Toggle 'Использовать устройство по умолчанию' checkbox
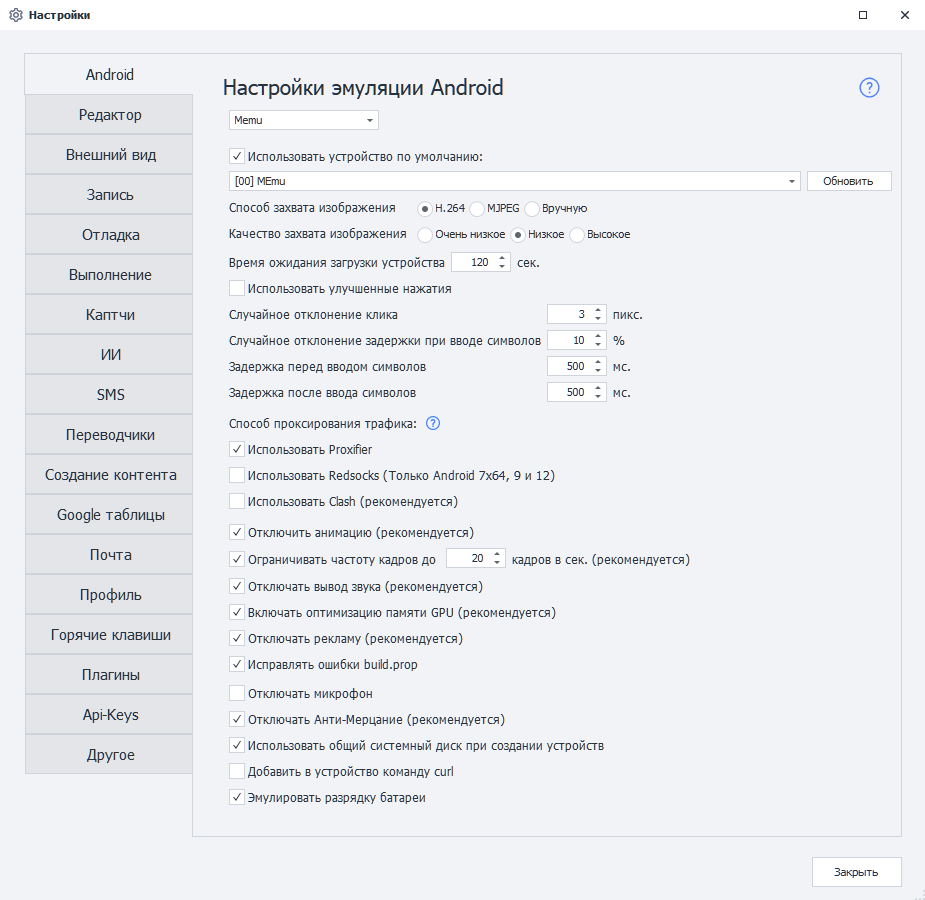Viewport: 925px width, 900px height. (x=237, y=156)
